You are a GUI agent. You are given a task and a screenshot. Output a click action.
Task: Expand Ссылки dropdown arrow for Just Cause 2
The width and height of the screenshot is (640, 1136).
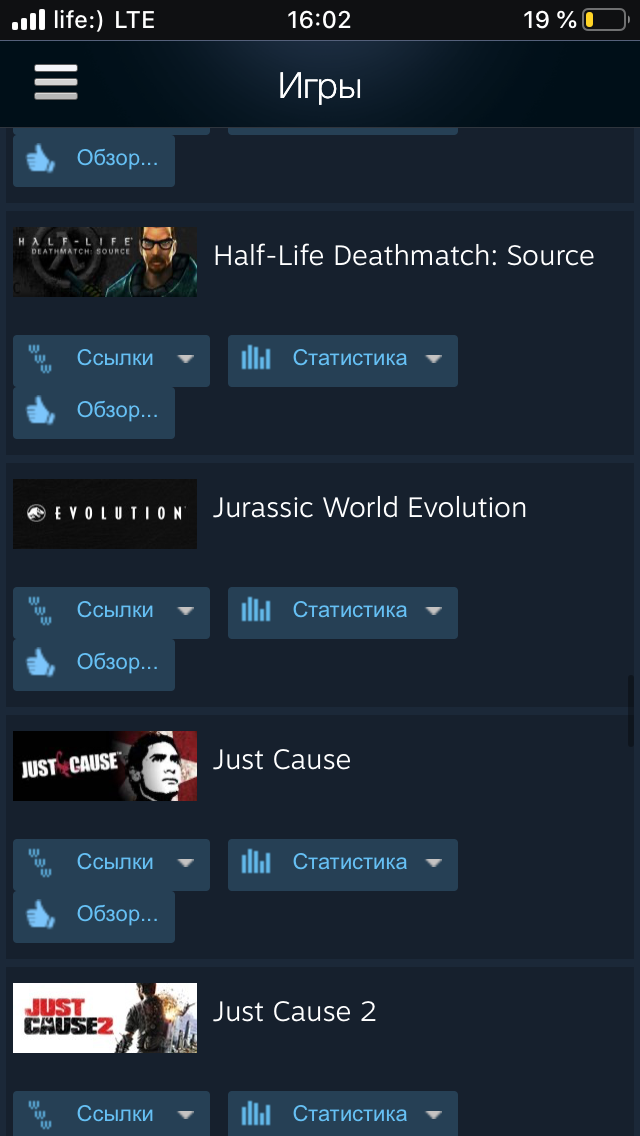click(x=186, y=1114)
